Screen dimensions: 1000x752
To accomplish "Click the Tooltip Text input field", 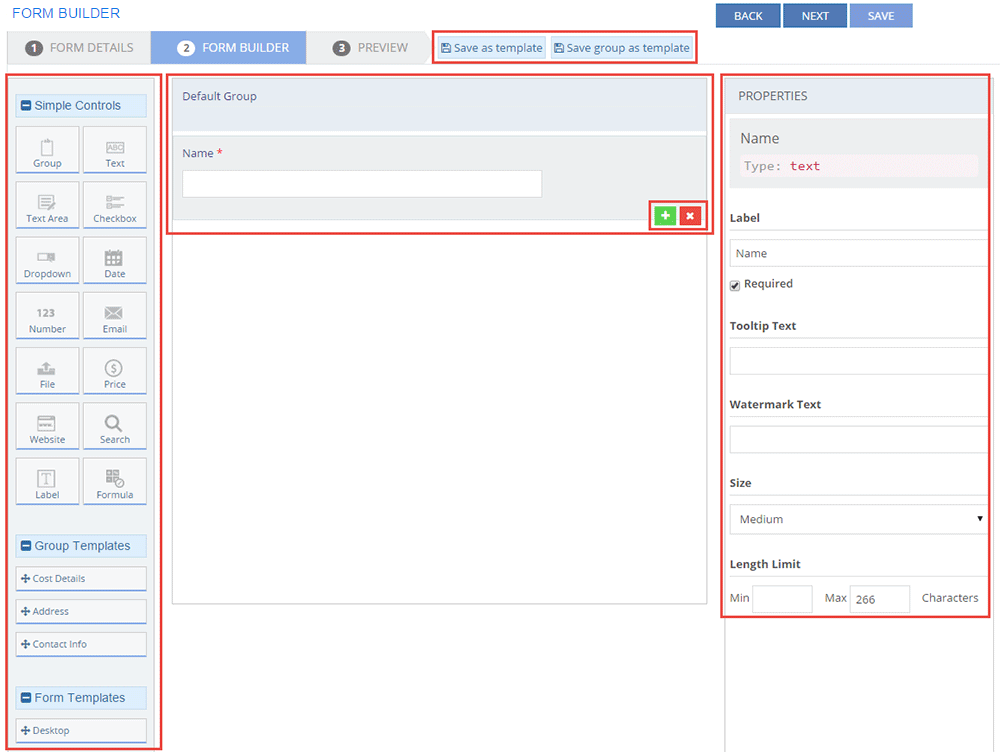I will tap(858, 361).
